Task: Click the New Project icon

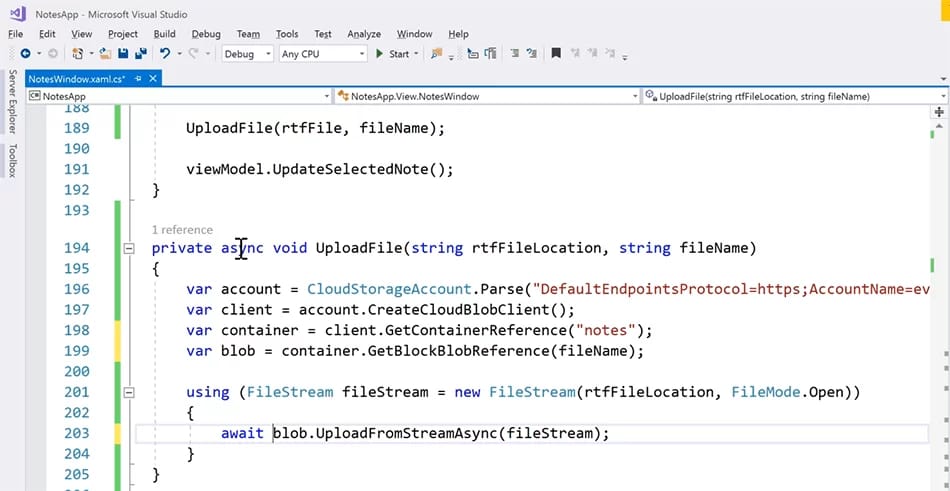Action: coord(78,54)
